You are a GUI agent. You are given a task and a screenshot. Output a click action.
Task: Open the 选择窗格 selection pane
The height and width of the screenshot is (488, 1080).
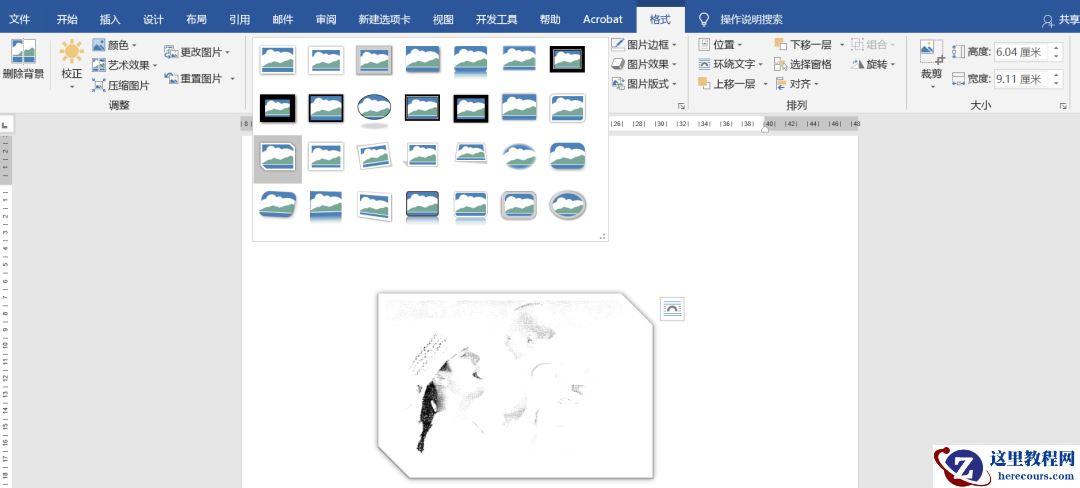click(x=803, y=64)
